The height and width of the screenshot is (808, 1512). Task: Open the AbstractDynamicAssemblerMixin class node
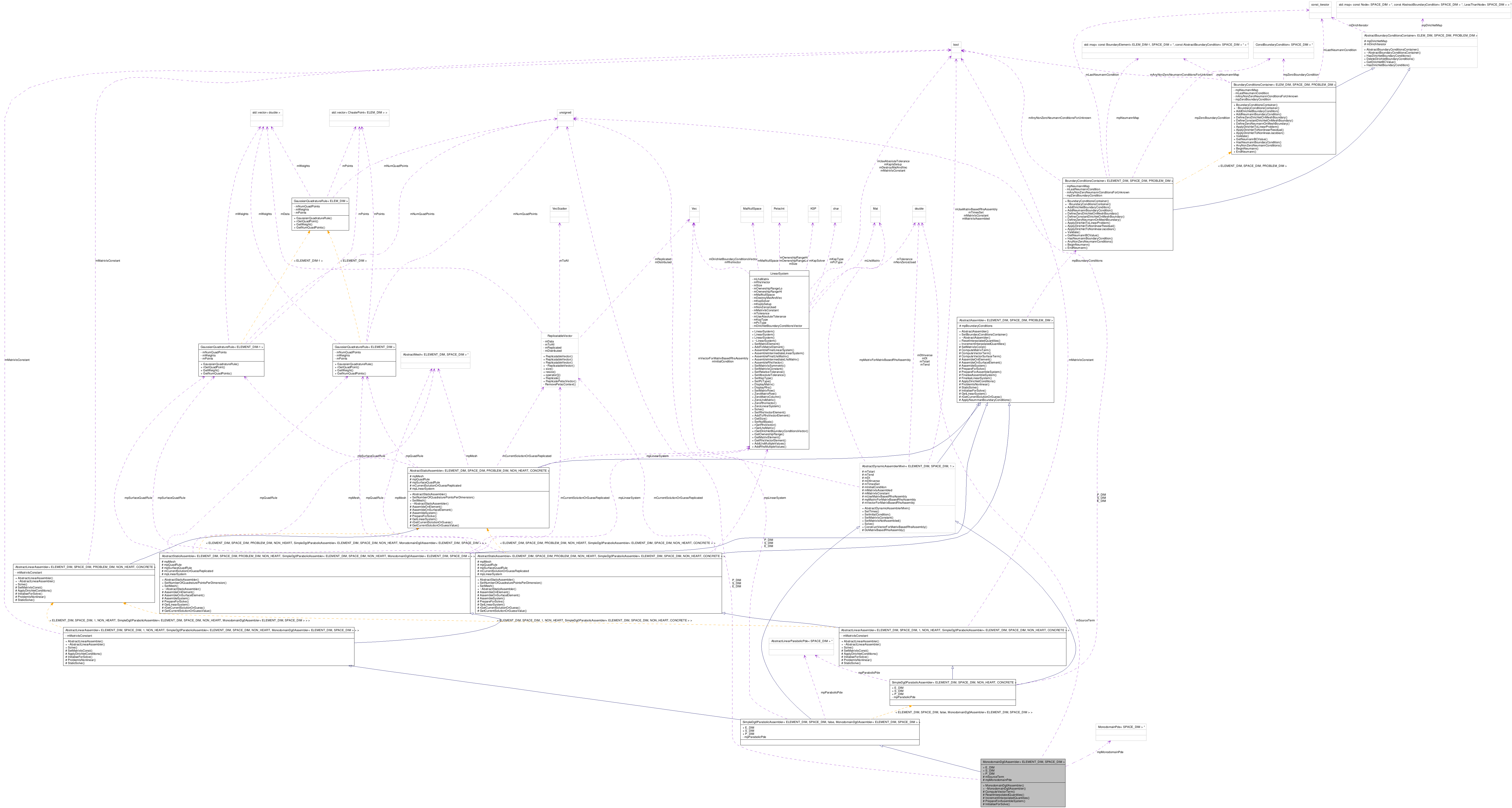click(x=908, y=498)
